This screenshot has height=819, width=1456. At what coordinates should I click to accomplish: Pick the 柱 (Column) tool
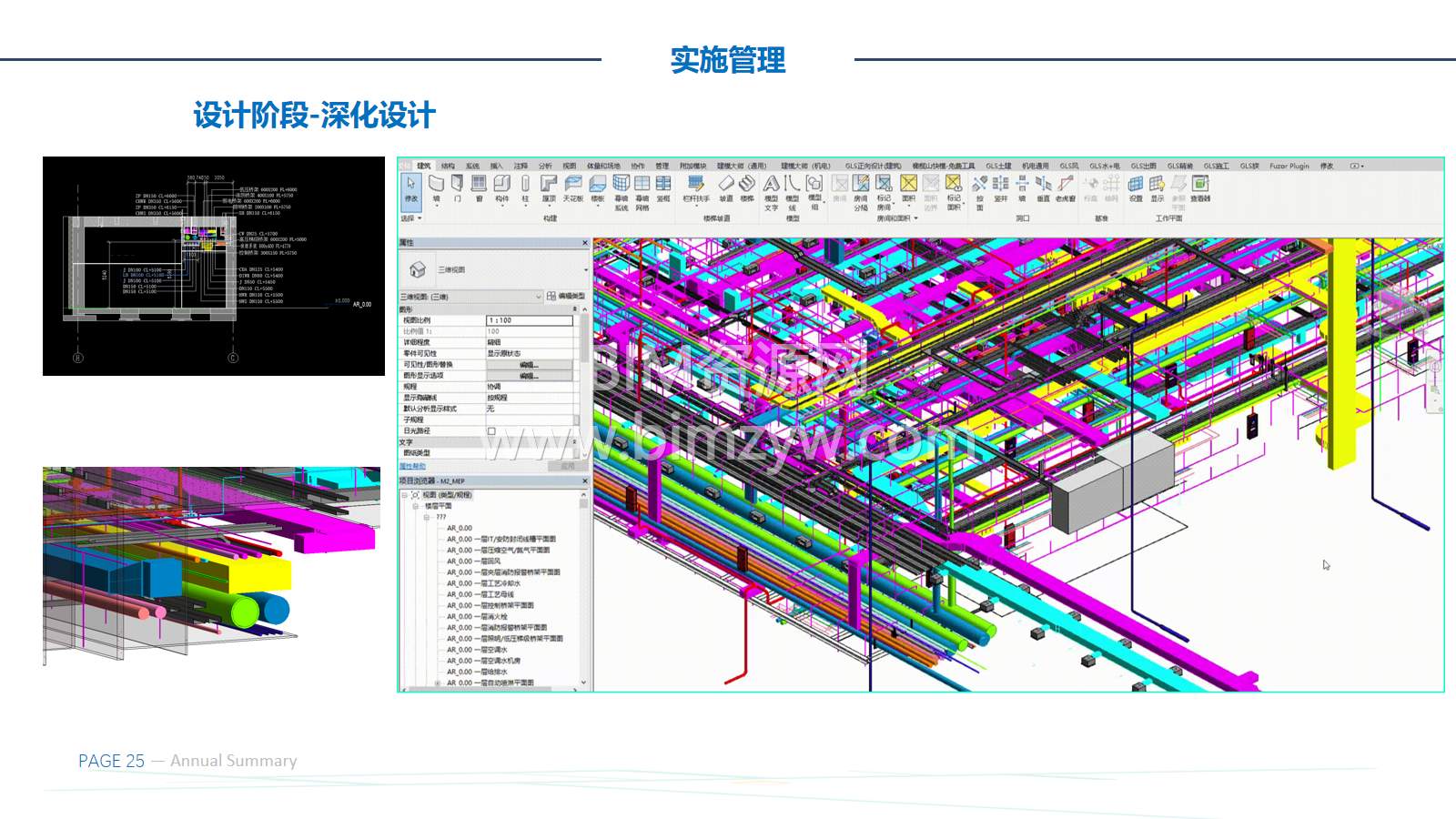[525, 188]
